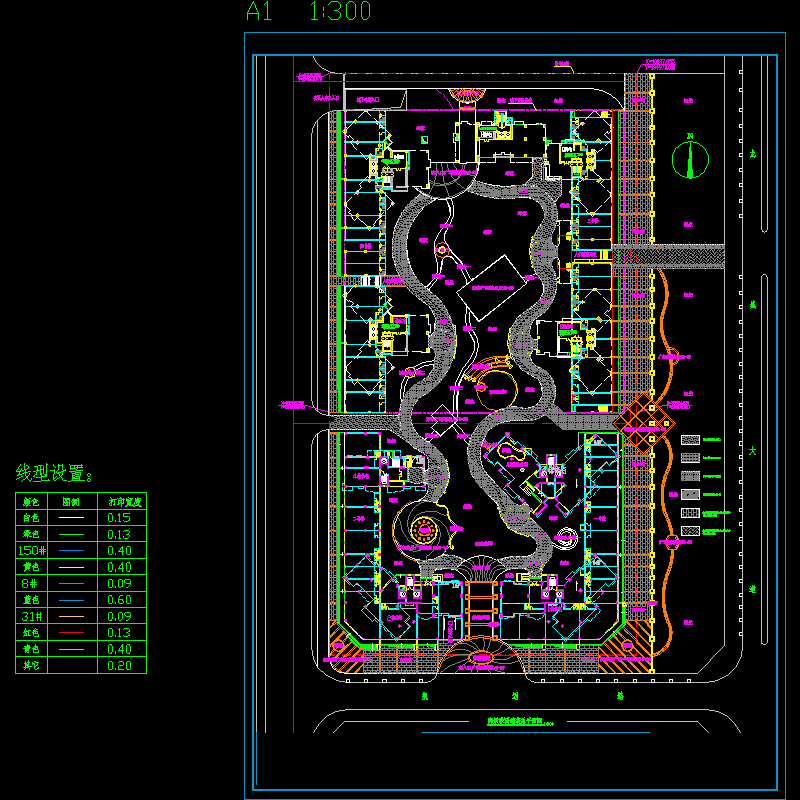Click the orange diamond grid plaza pattern
The width and height of the screenshot is (800, 800).
[644, 423]
